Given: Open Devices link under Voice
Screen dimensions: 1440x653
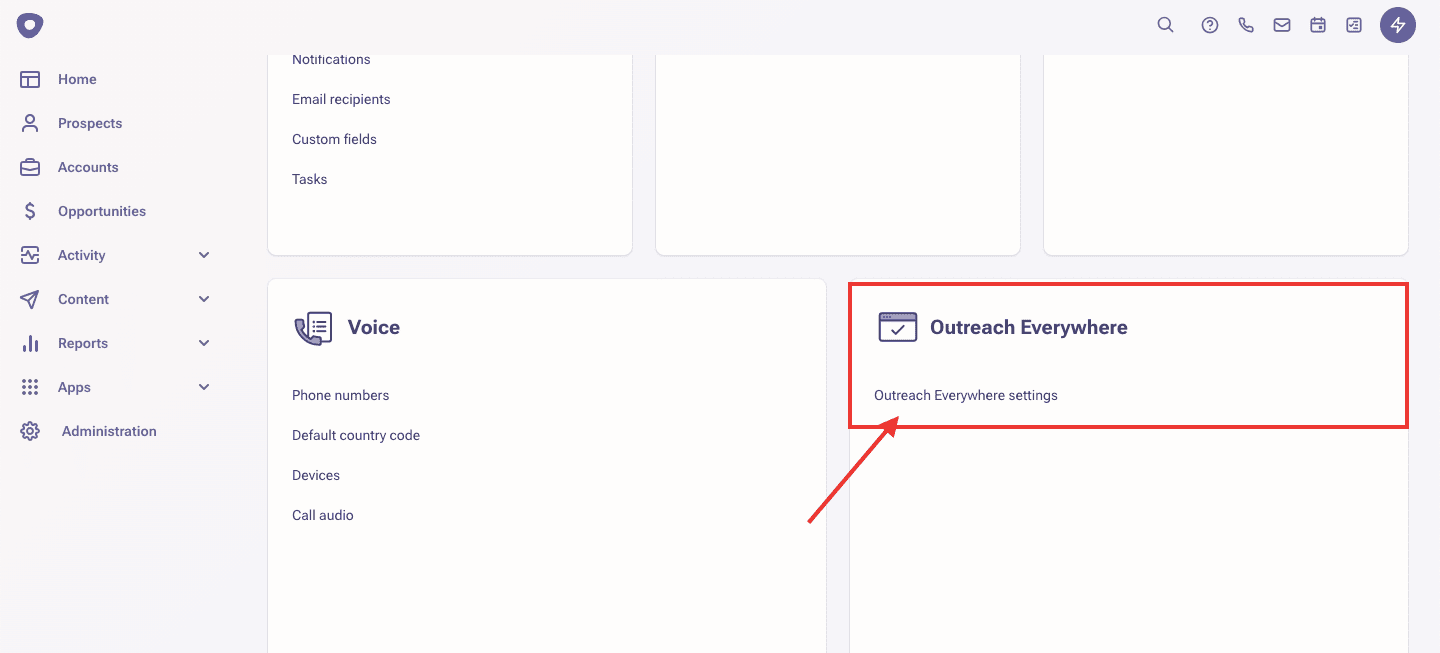Looking at the screenshot, I should (316, 475).
